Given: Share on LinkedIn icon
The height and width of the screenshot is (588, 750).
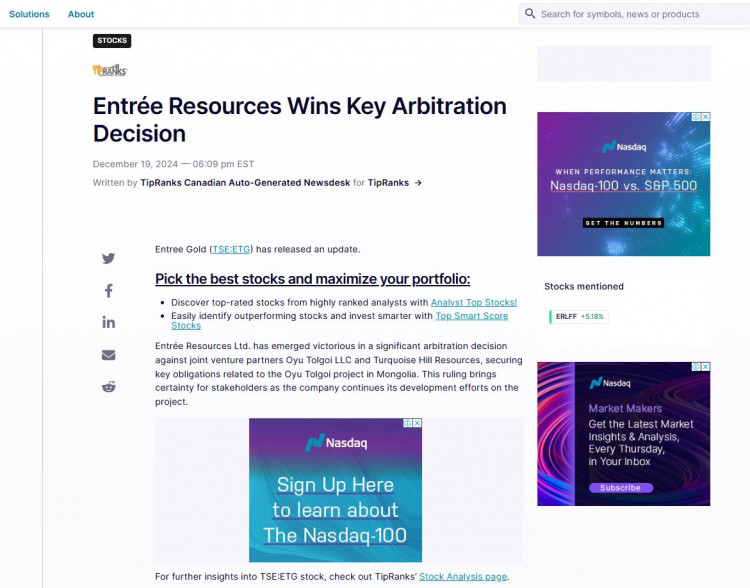Looking at the screenshot, I should point(109,322).
